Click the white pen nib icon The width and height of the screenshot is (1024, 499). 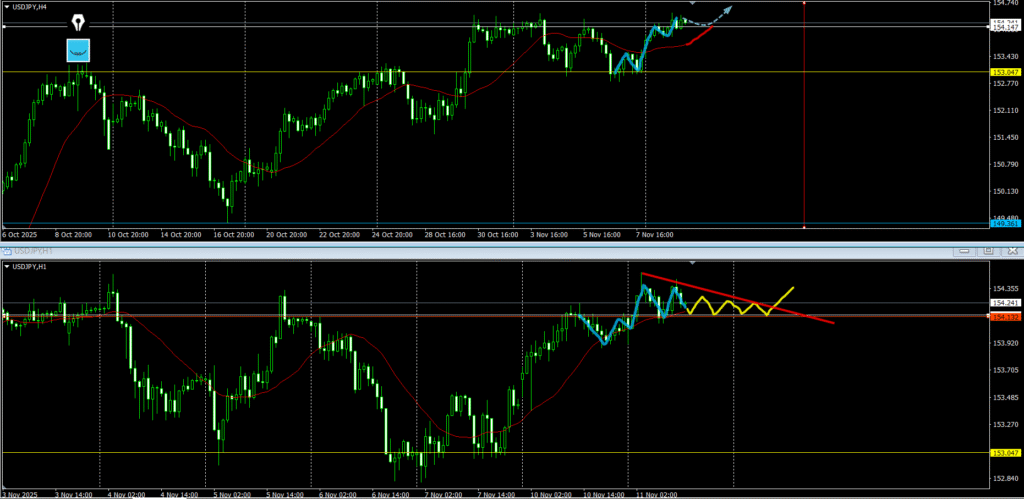78,22
